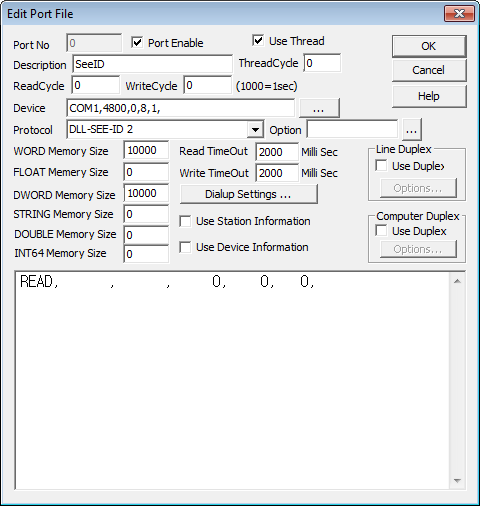Open Help for the port dialog
This screenshot has width=480, height=506.
click(x=429, y=96)
